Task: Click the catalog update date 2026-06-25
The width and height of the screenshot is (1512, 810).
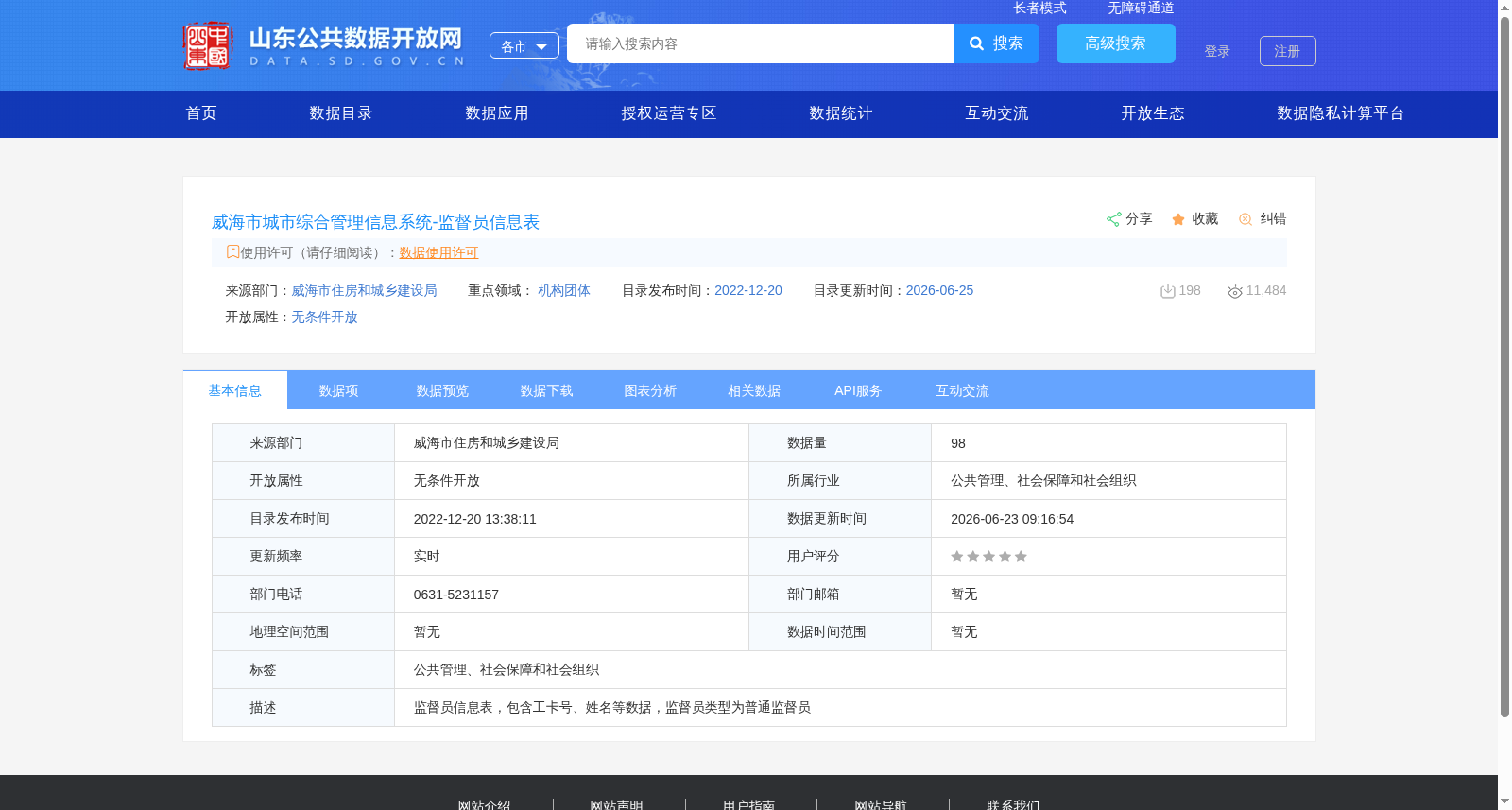Action: point(939,291)
